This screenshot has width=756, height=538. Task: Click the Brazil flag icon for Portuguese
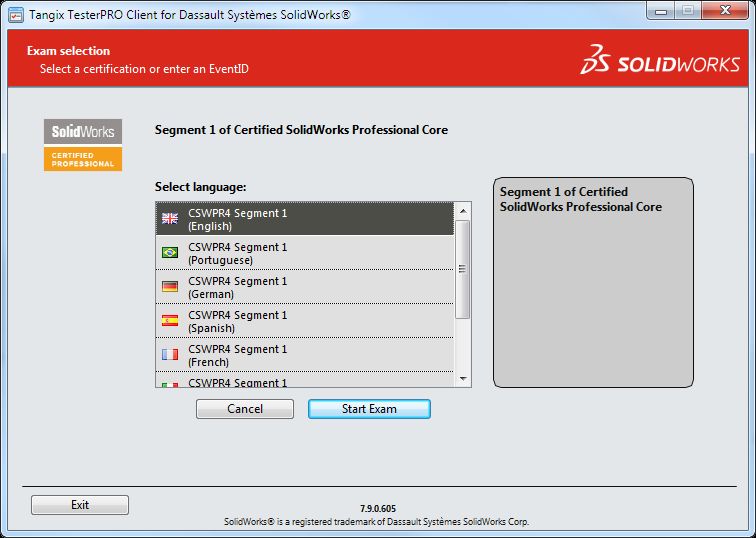pos(170,252)
